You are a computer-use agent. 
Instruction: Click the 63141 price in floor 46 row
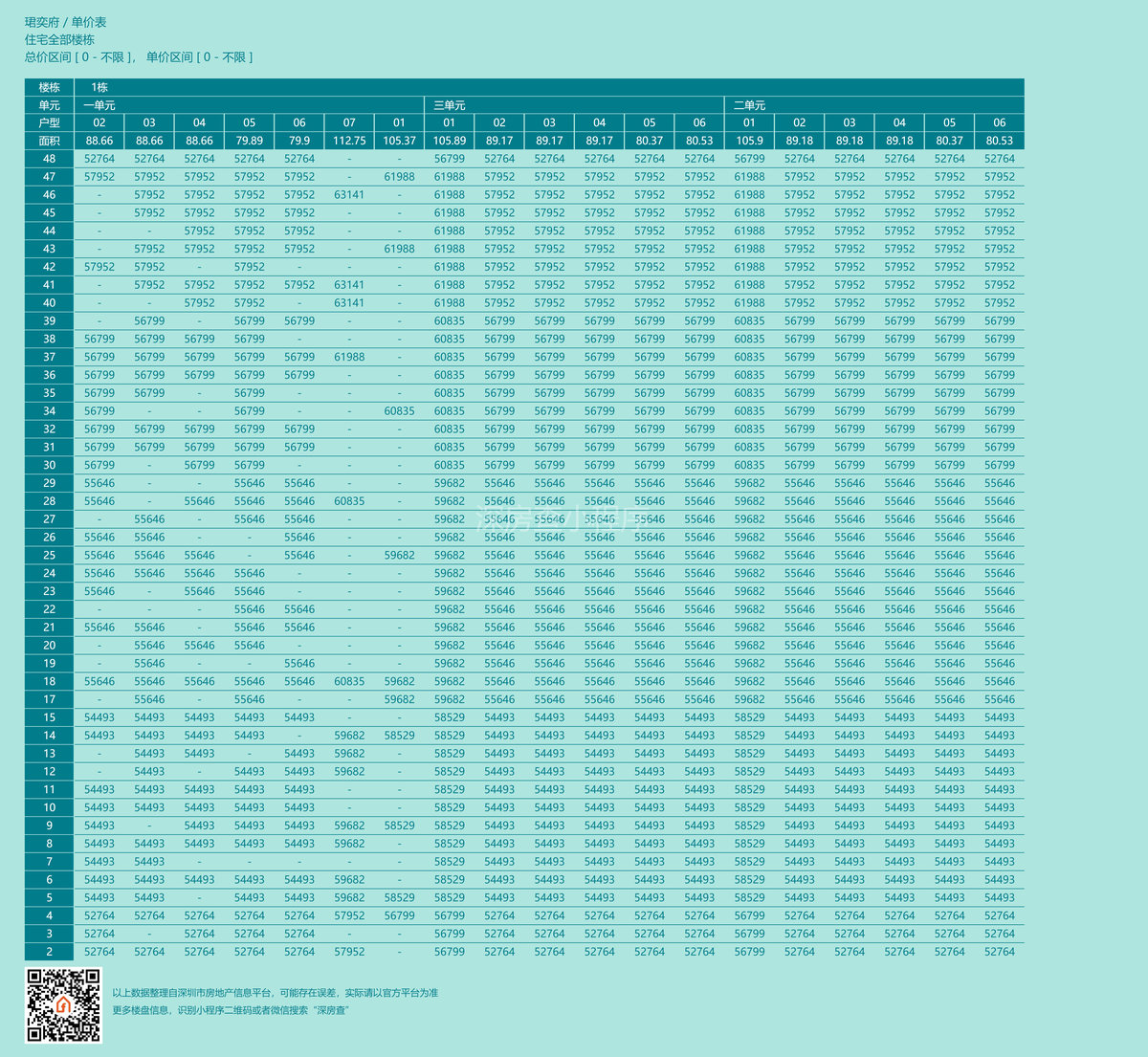click(349, 194)
